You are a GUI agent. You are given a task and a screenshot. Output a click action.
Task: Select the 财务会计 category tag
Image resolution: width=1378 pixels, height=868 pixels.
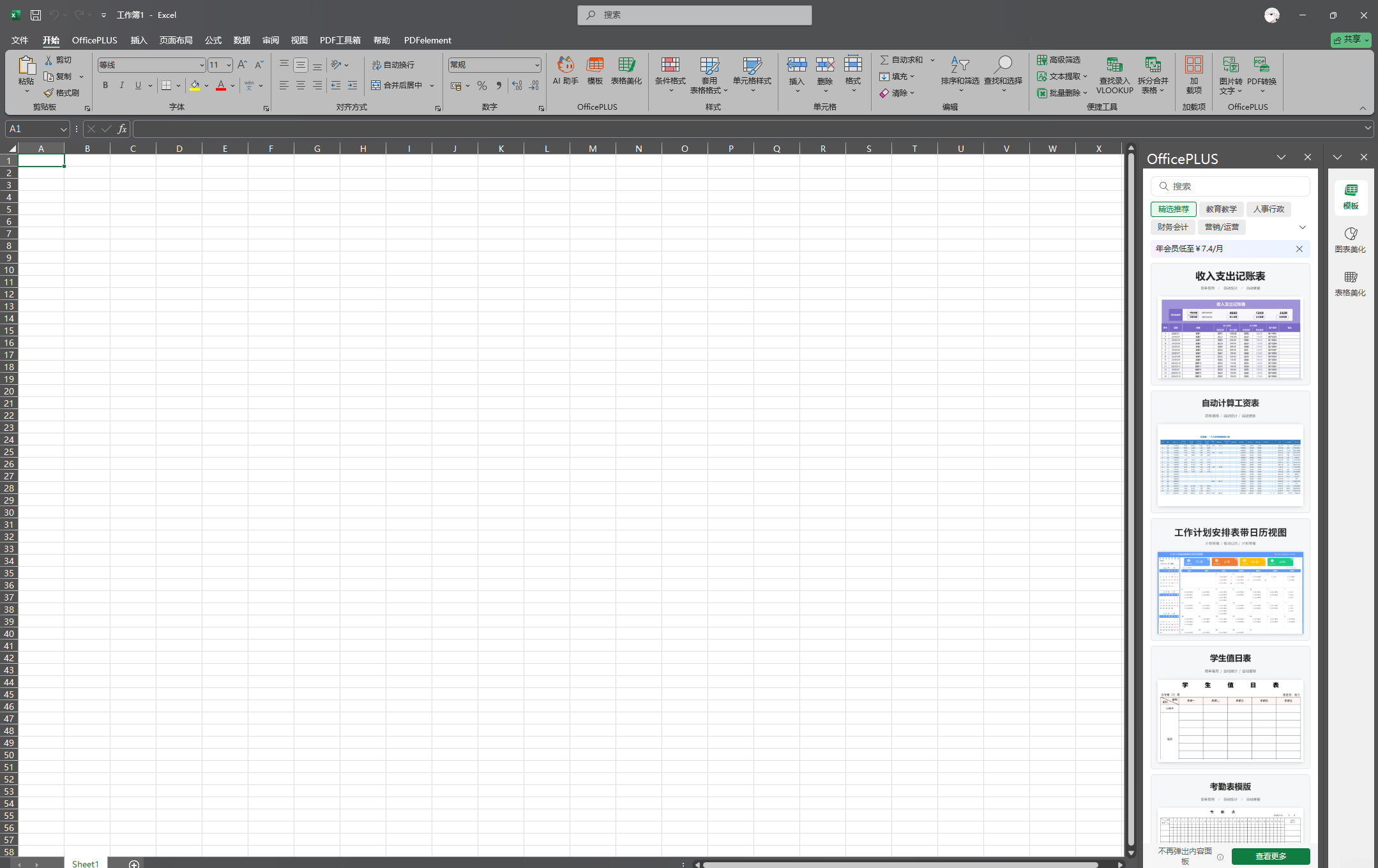1173,227
